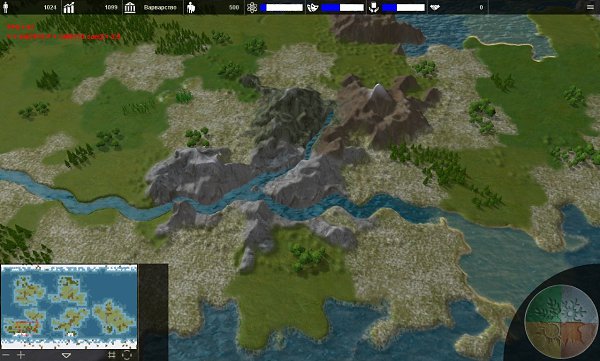Click snow-capped mountain peak on map
The height and width of the screenshot is (361, 600).
pyautogui.click(x=378, y=91)
